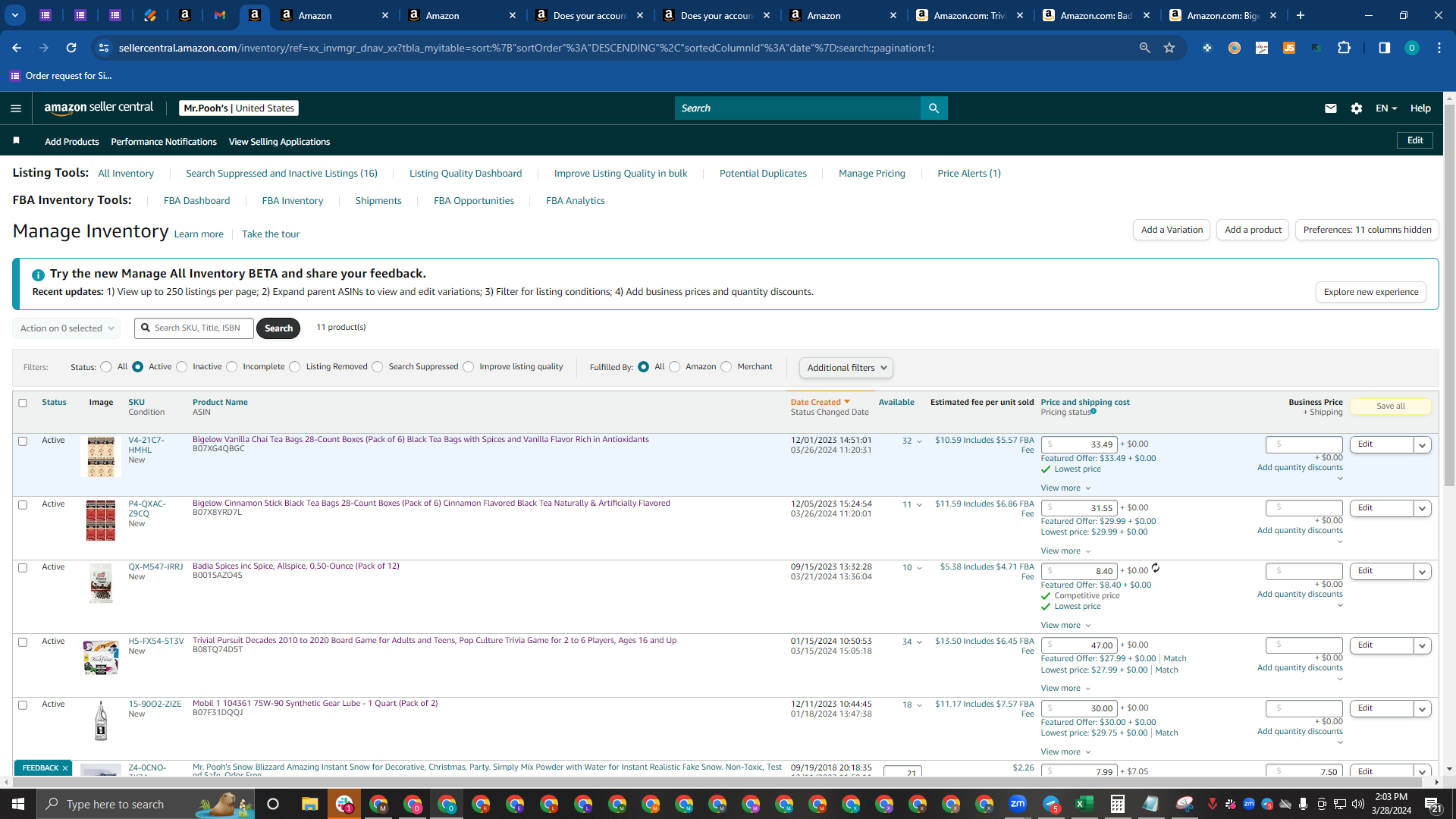
Task: Open the side panel icon in Chrome toolbar
Action: [1384, 48]
